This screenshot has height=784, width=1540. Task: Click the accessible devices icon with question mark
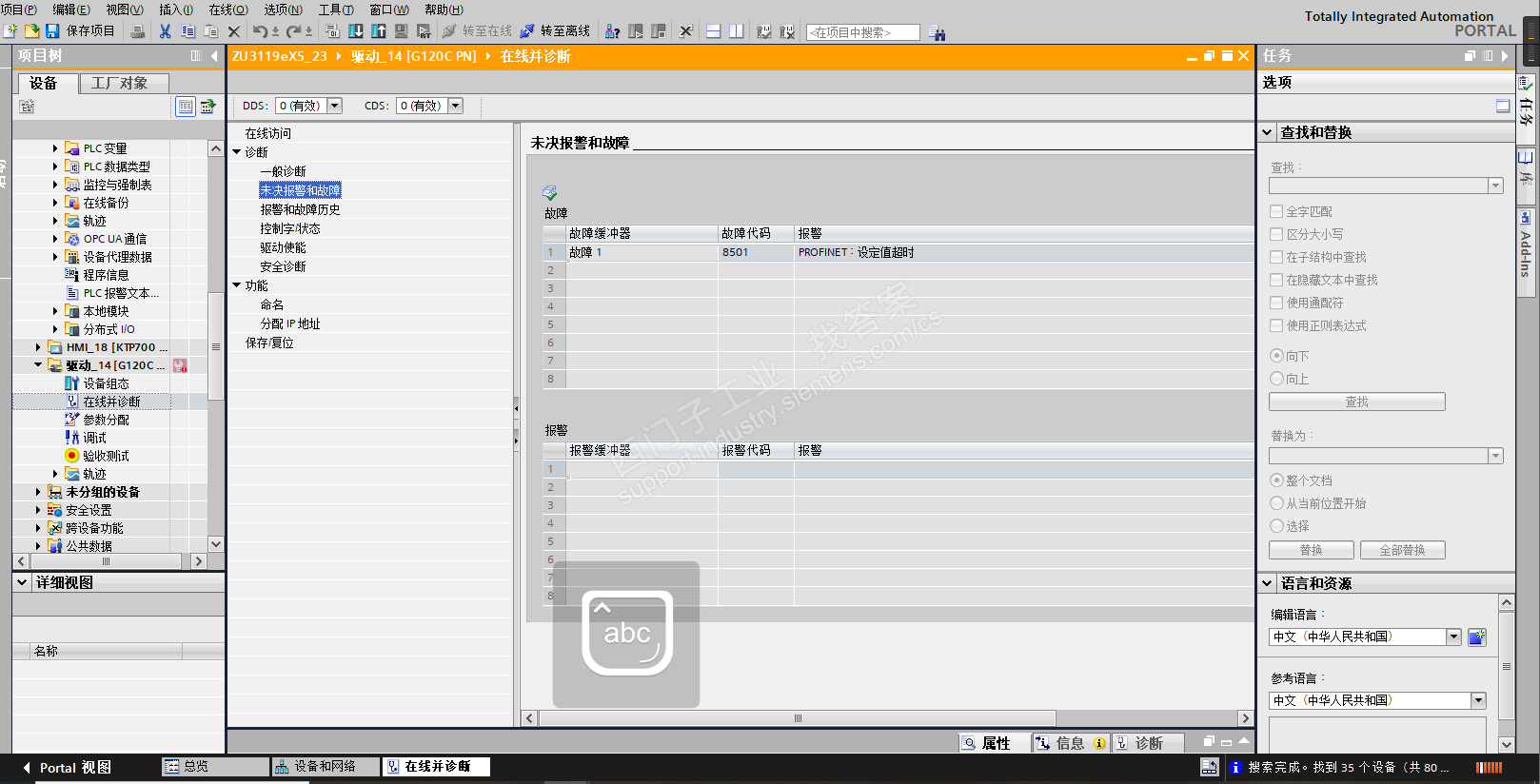point(613,31)
